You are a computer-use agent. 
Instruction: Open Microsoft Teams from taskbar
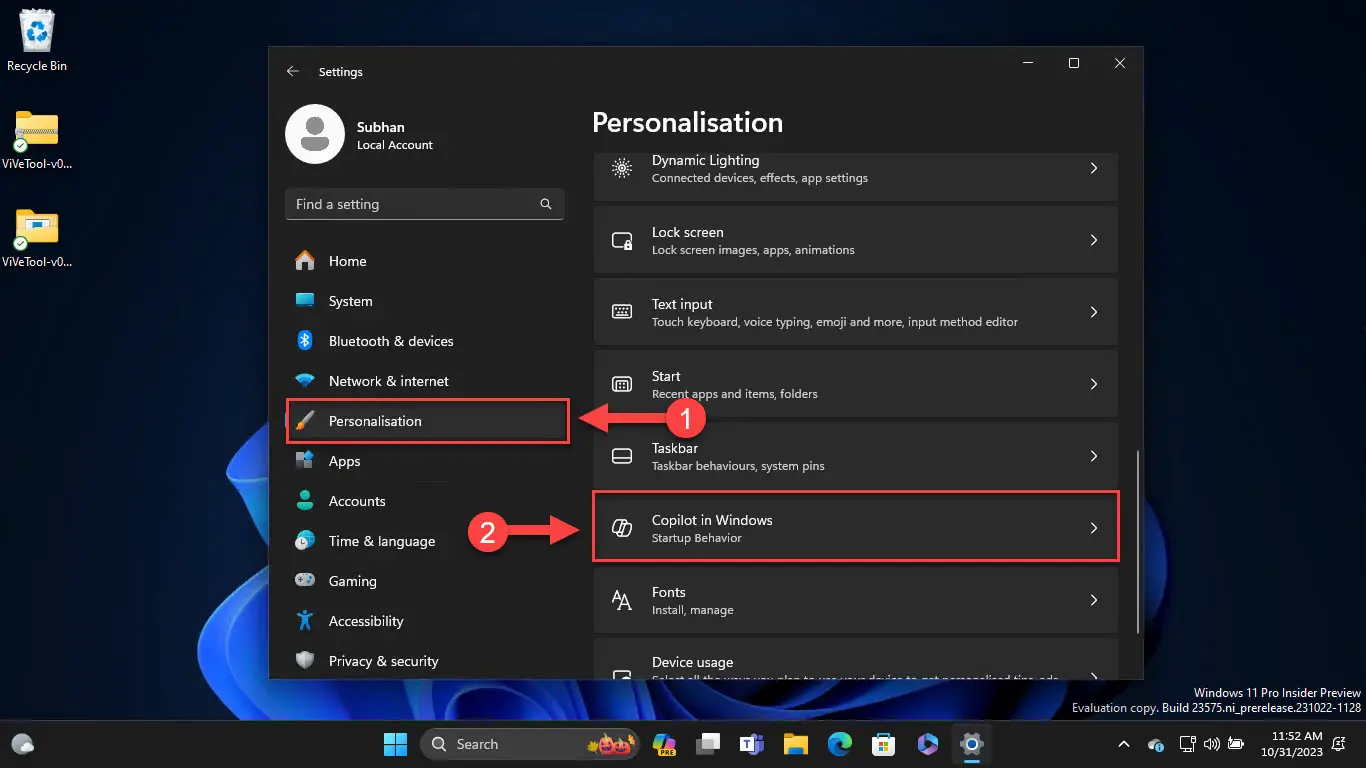pos(752,744)
